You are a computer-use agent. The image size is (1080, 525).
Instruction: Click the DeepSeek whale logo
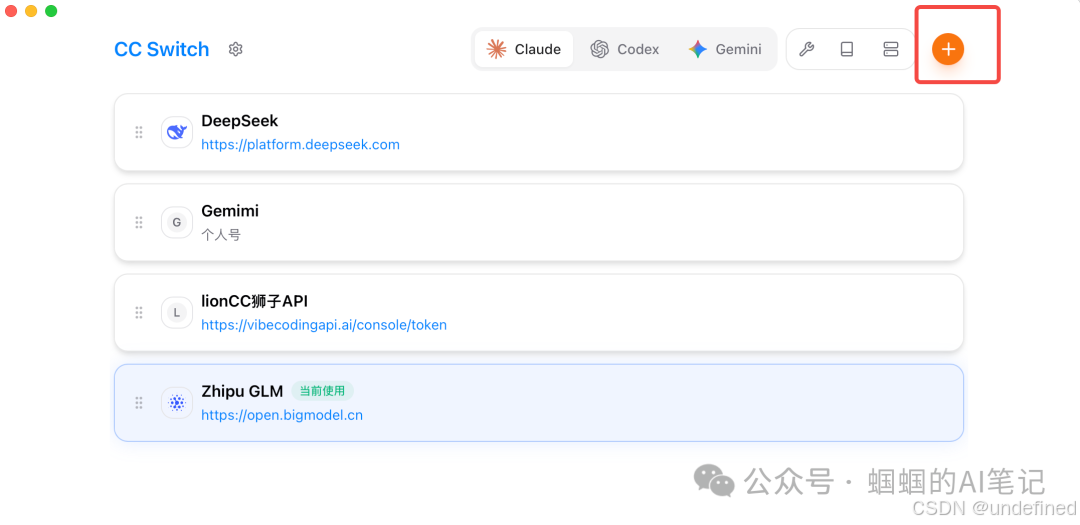click(x=177, y=132)
